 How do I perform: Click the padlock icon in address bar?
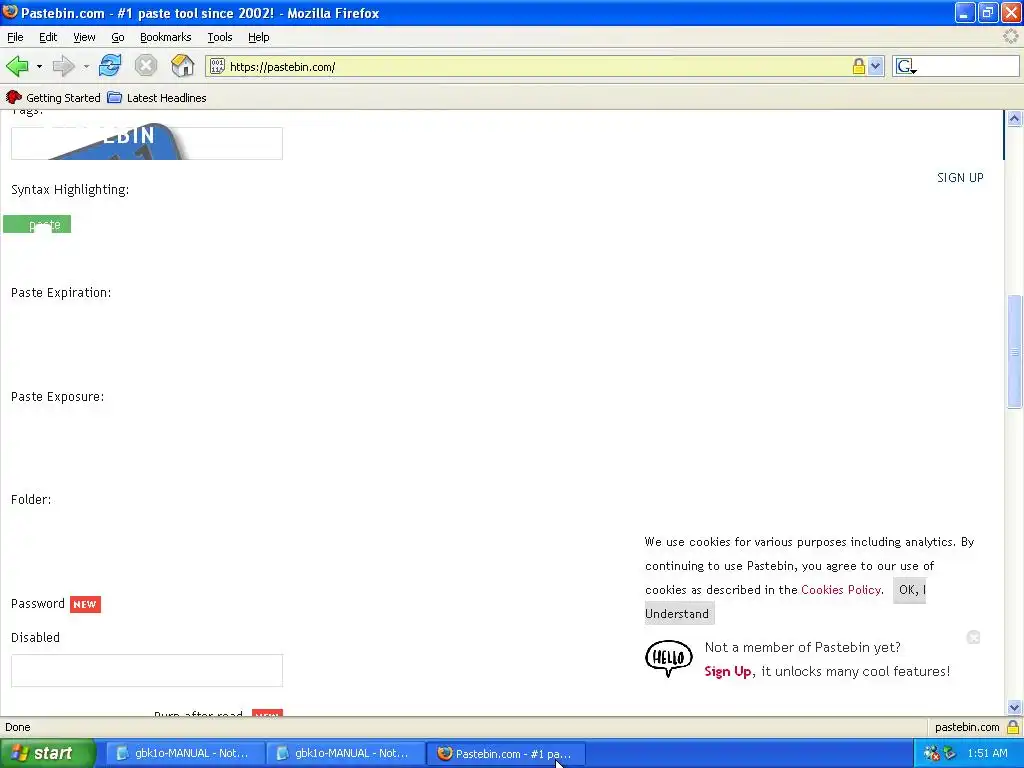click(858, 66)
